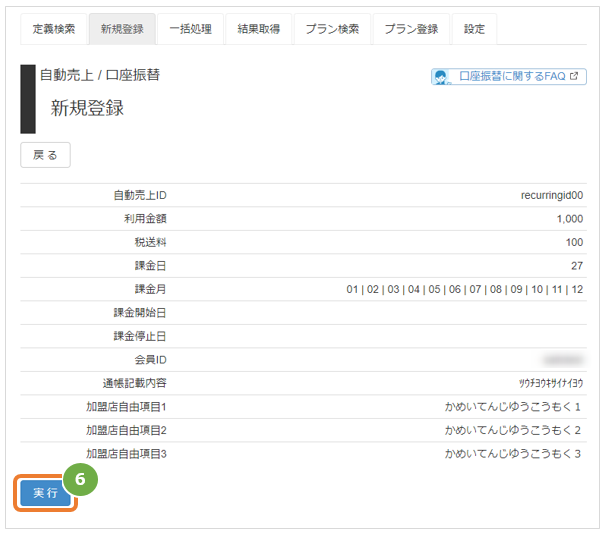Click the 税送料 label
This screenshot has height=539, width=614.
tap(151, 242)
